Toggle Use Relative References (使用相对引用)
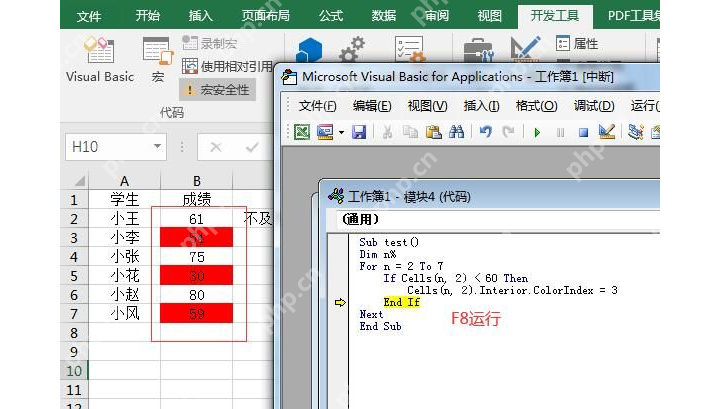Screen dimensions: 720x409 (x=227, y=67)
